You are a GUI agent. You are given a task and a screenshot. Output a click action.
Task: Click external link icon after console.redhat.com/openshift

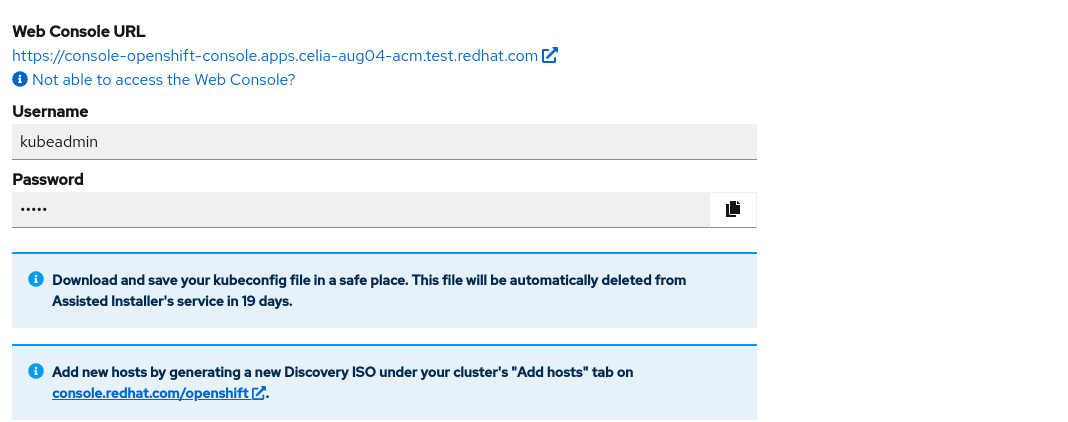(259, 393)
